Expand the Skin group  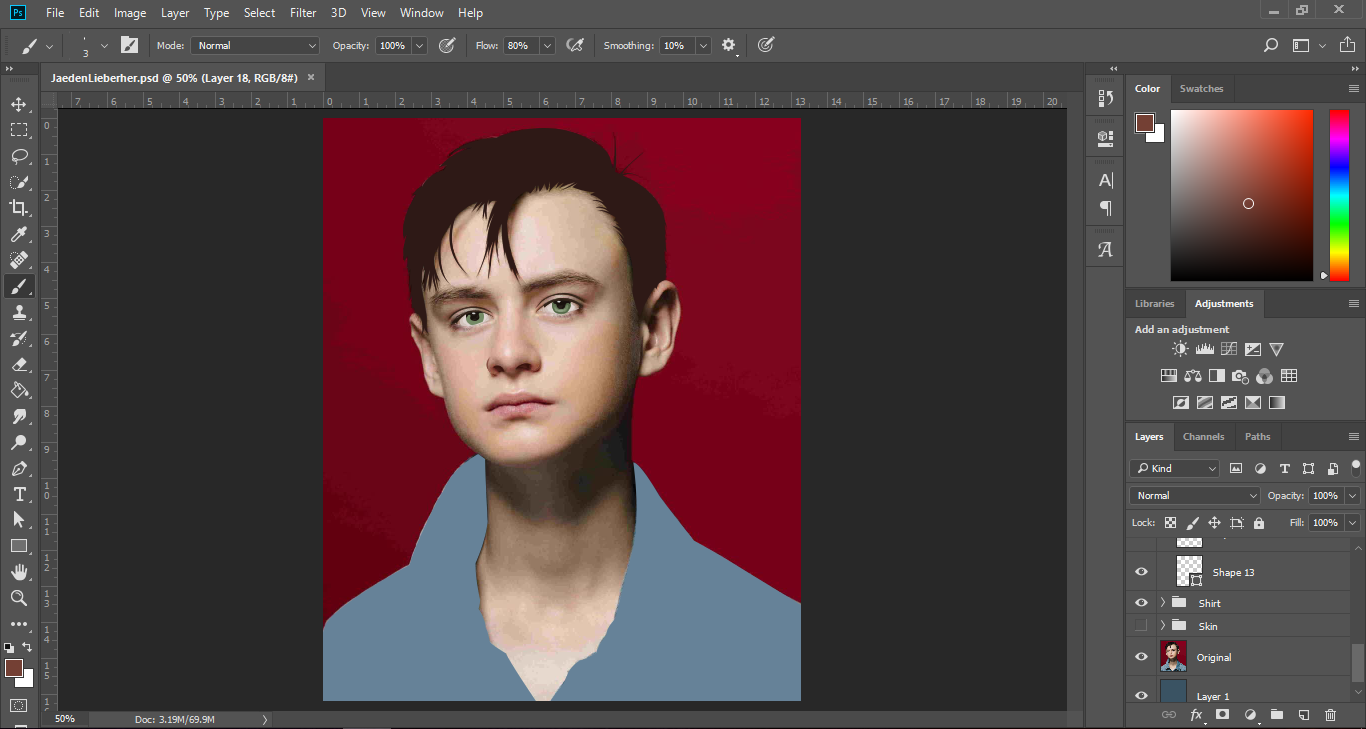tap(1163, 626)
